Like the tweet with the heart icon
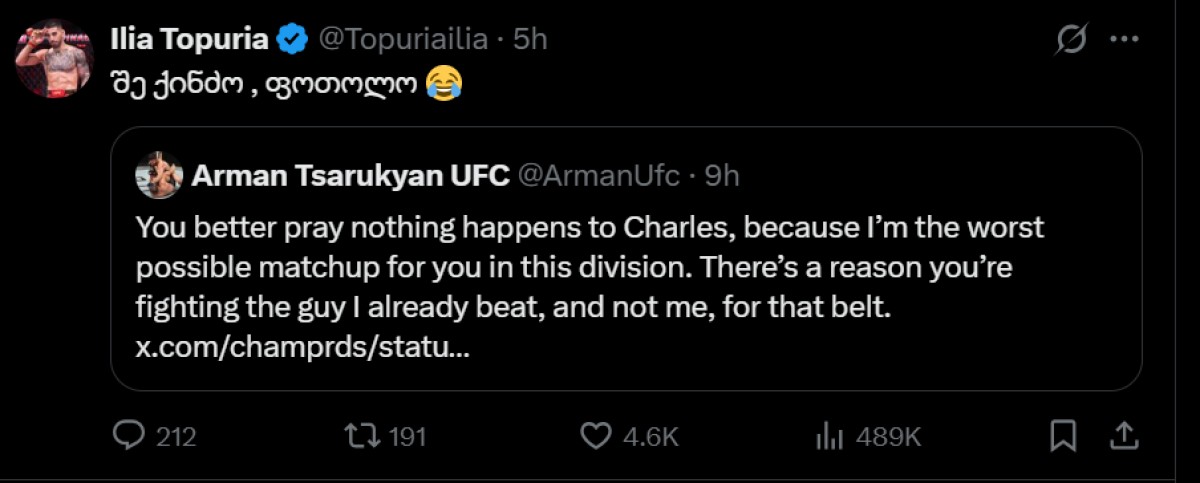Viewport: 1200px width, 483px height. point(596,436)
